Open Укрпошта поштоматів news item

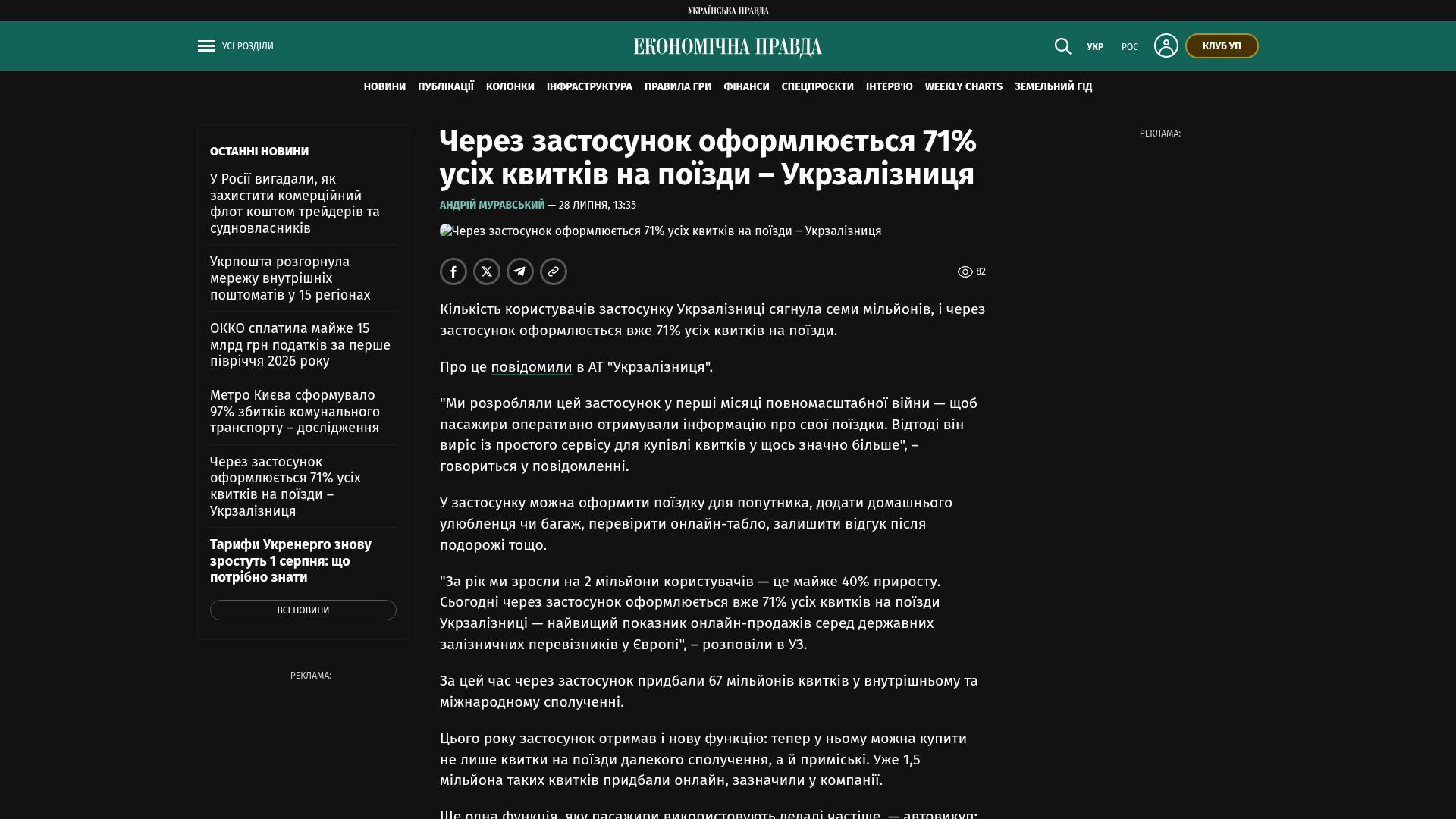(x=290, y=278)
